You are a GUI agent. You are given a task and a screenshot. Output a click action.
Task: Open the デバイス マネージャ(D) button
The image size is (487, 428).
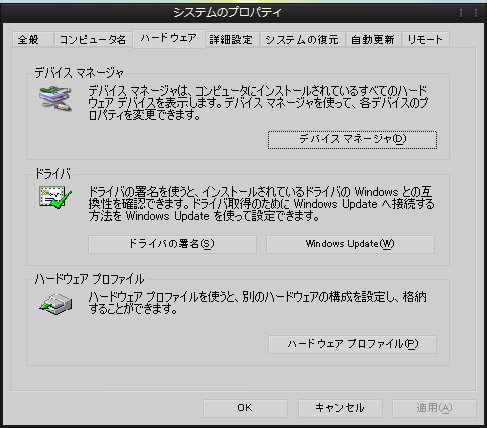coord(352,140)
